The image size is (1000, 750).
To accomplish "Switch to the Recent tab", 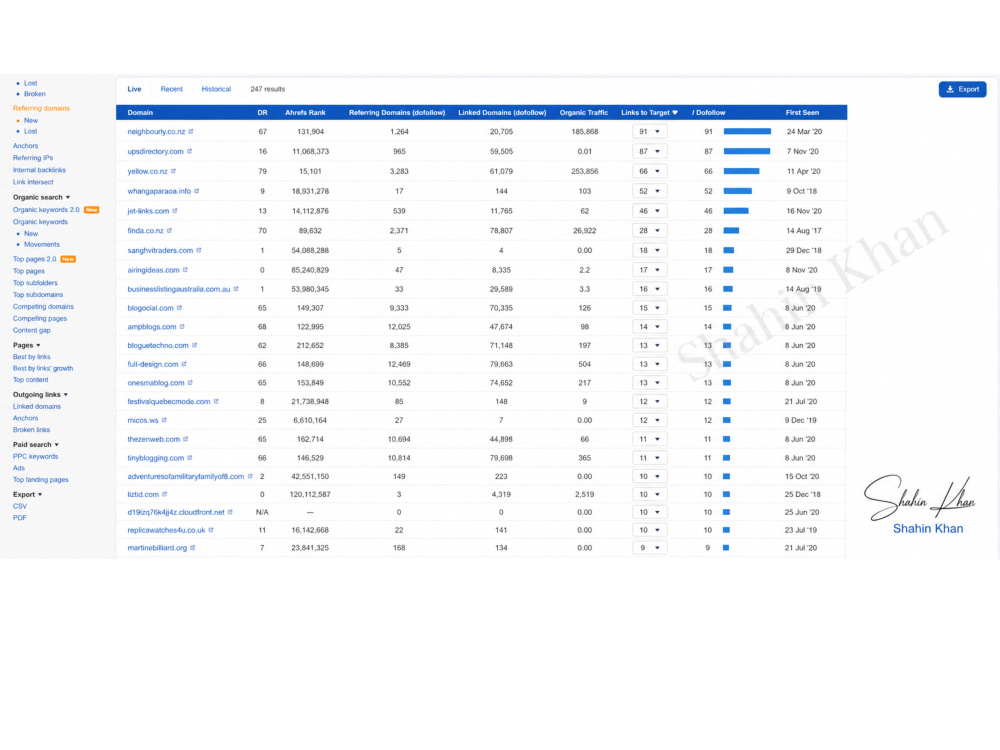I will (172, 89).
